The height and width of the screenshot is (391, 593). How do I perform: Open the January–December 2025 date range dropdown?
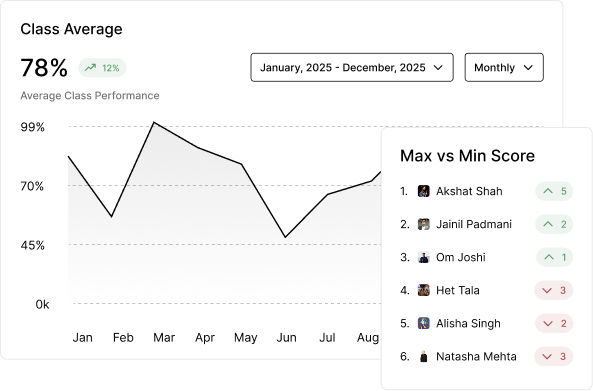[352, 67]
